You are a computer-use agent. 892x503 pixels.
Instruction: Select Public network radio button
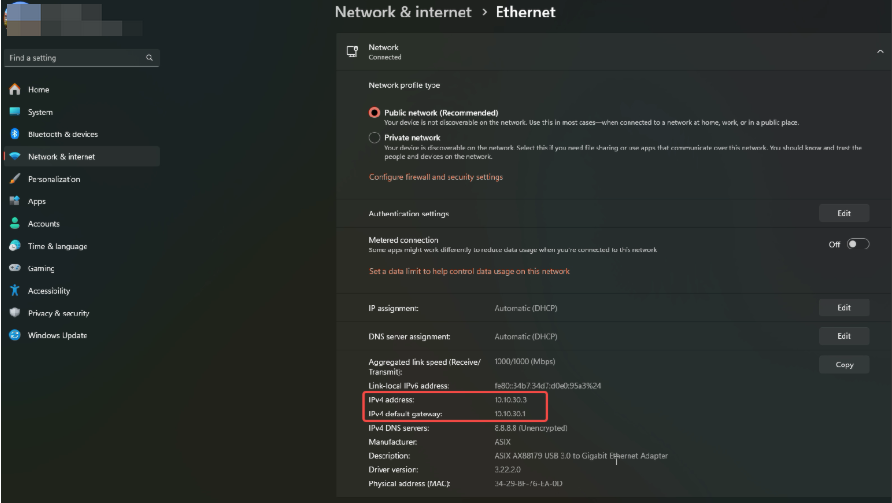click(x=375, y=113)
